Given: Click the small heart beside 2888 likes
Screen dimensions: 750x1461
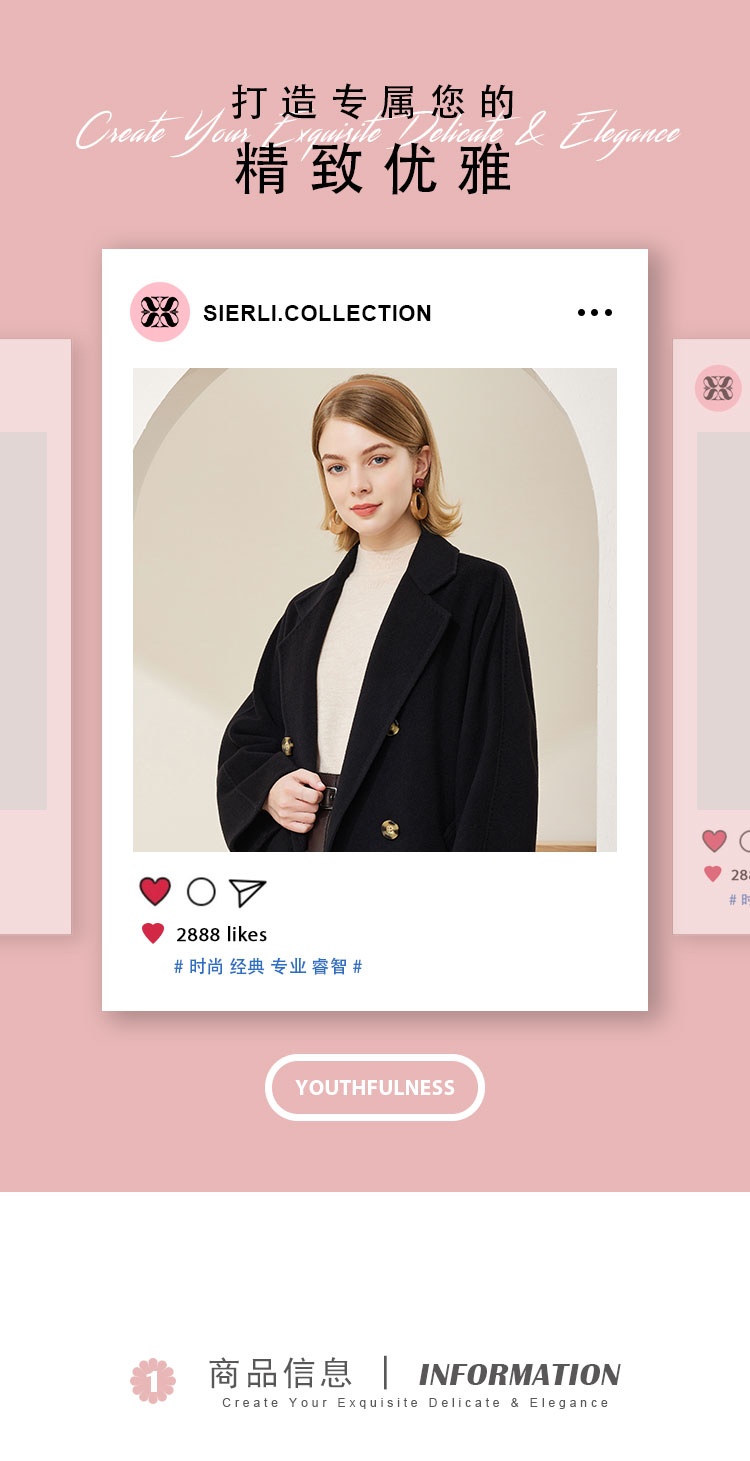Looking at the screenshot, I should 153,934.
